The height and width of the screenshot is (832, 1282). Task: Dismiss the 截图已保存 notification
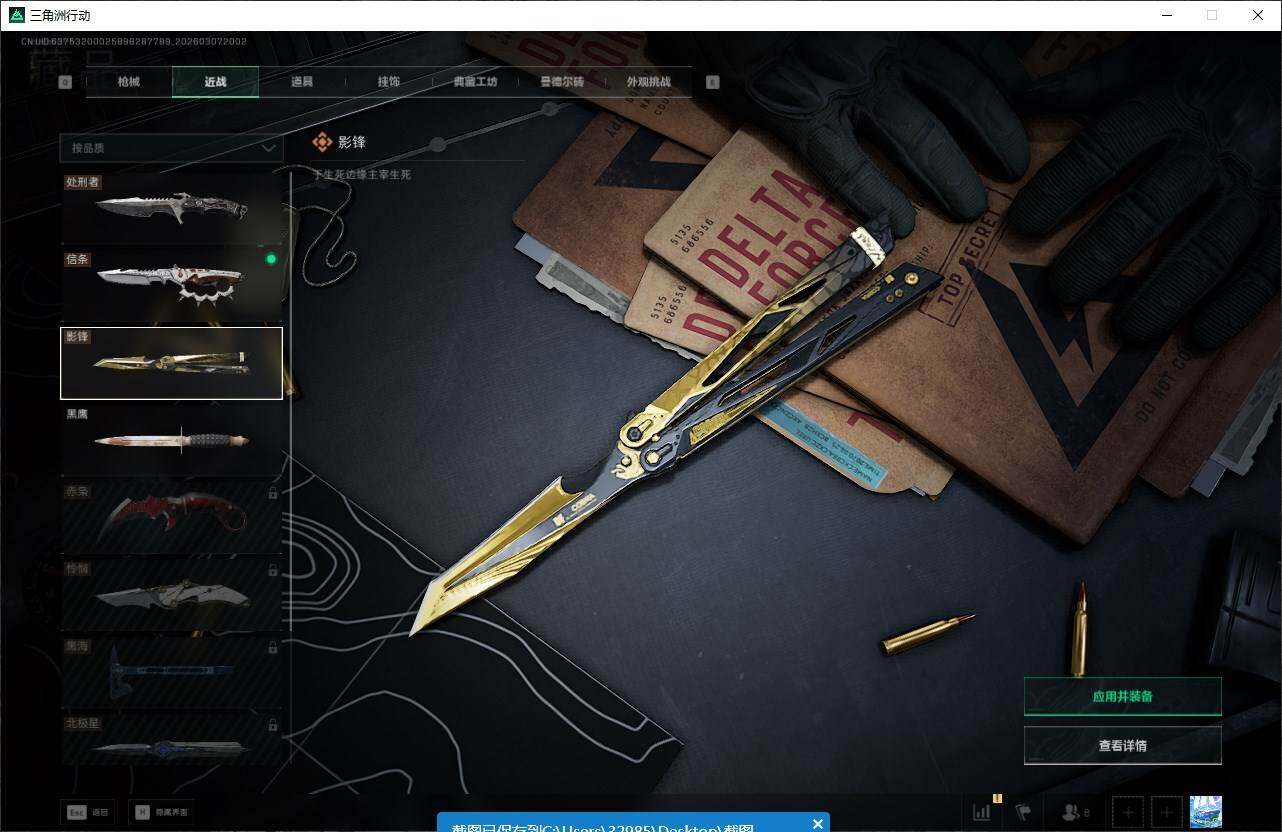(818, 824)
